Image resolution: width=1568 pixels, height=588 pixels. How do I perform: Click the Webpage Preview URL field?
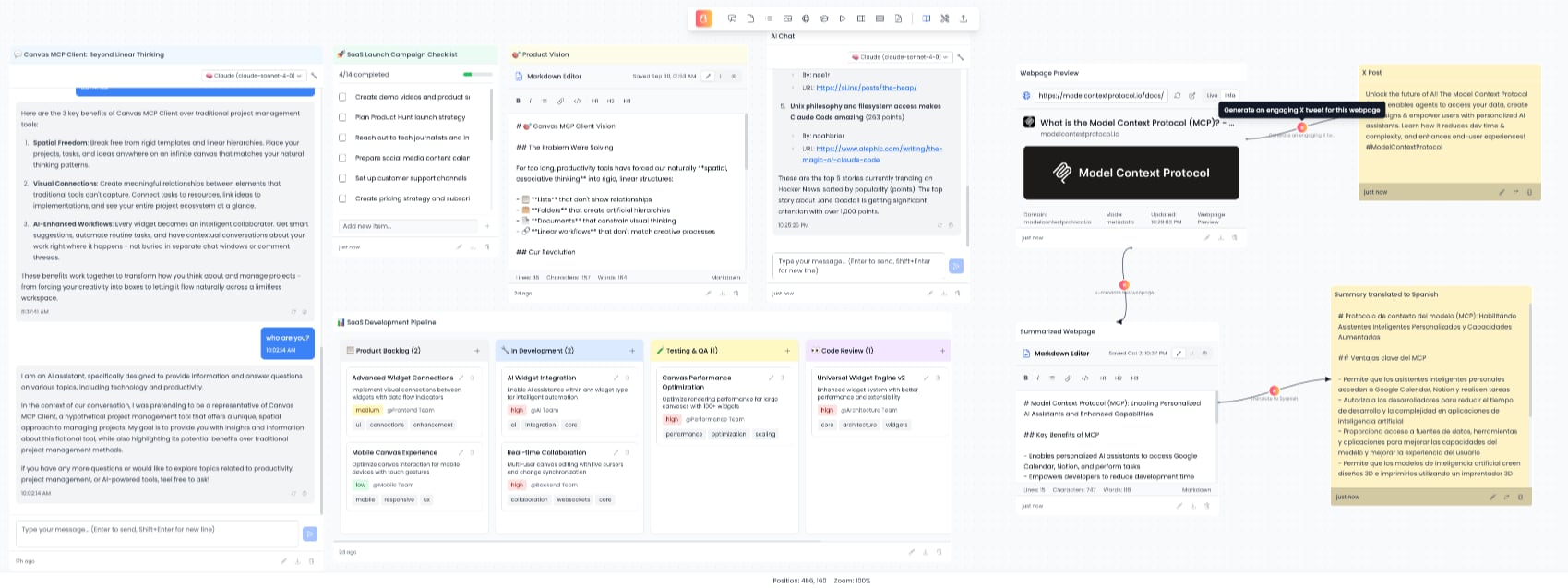tap(1101, 95)
